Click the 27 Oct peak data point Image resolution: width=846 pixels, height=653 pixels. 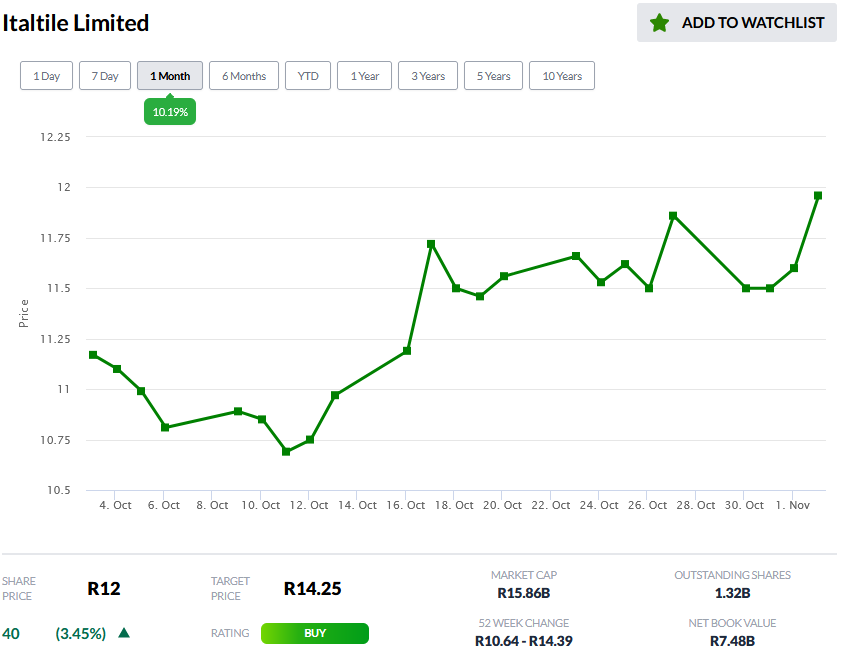coord(673,215)
